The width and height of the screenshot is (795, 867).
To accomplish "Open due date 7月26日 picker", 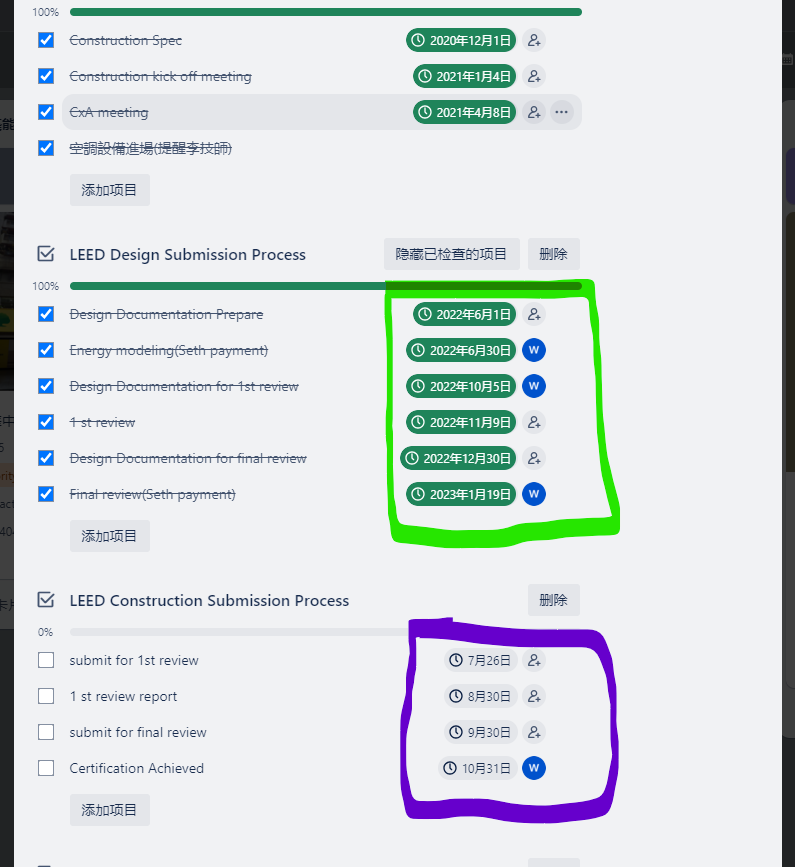I will [480, 660].
